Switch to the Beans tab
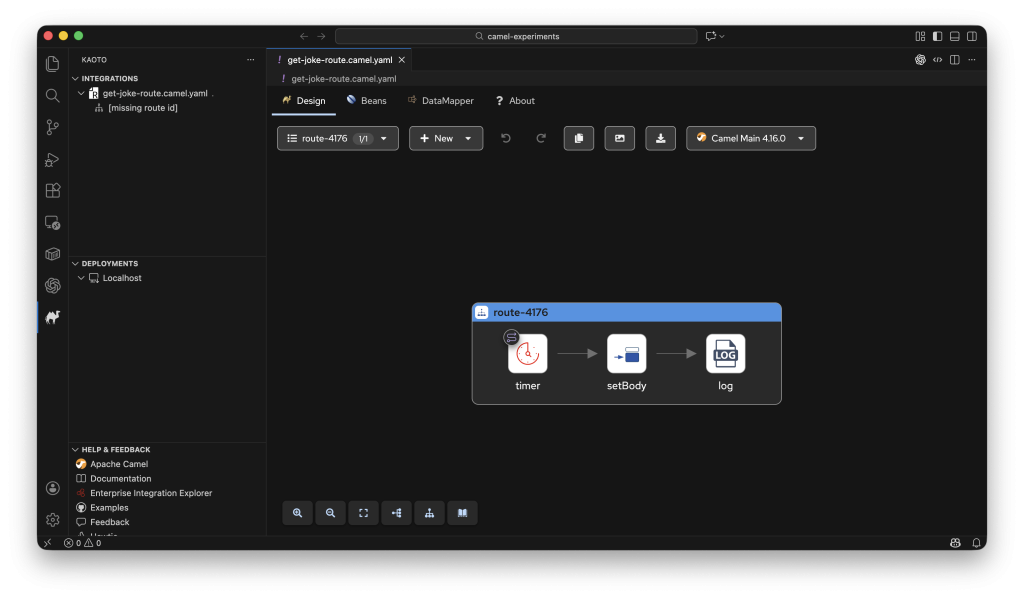The image size is (1024, 599). point(366,101)
